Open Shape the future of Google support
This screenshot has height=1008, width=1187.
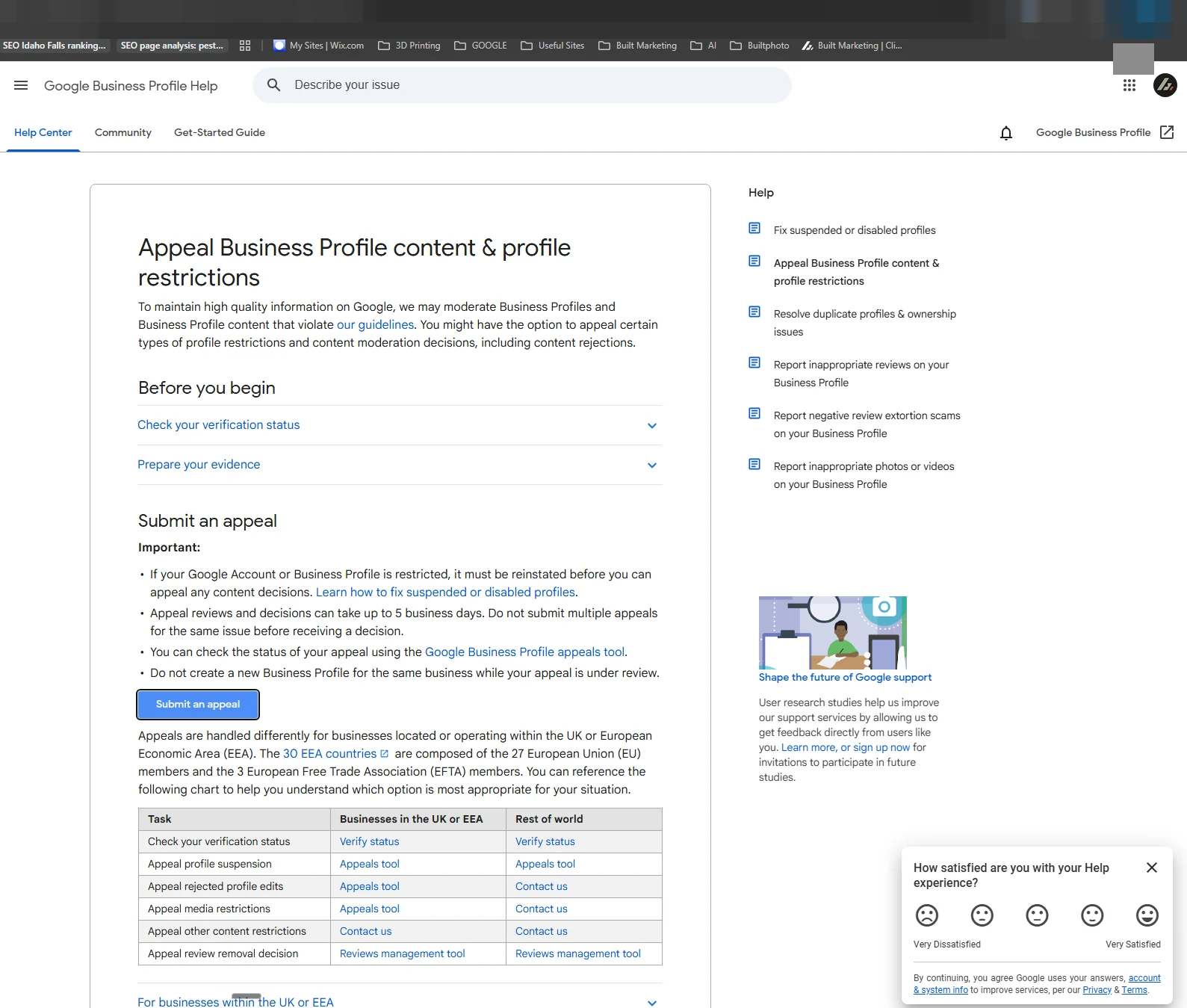(x=845, y=677)
